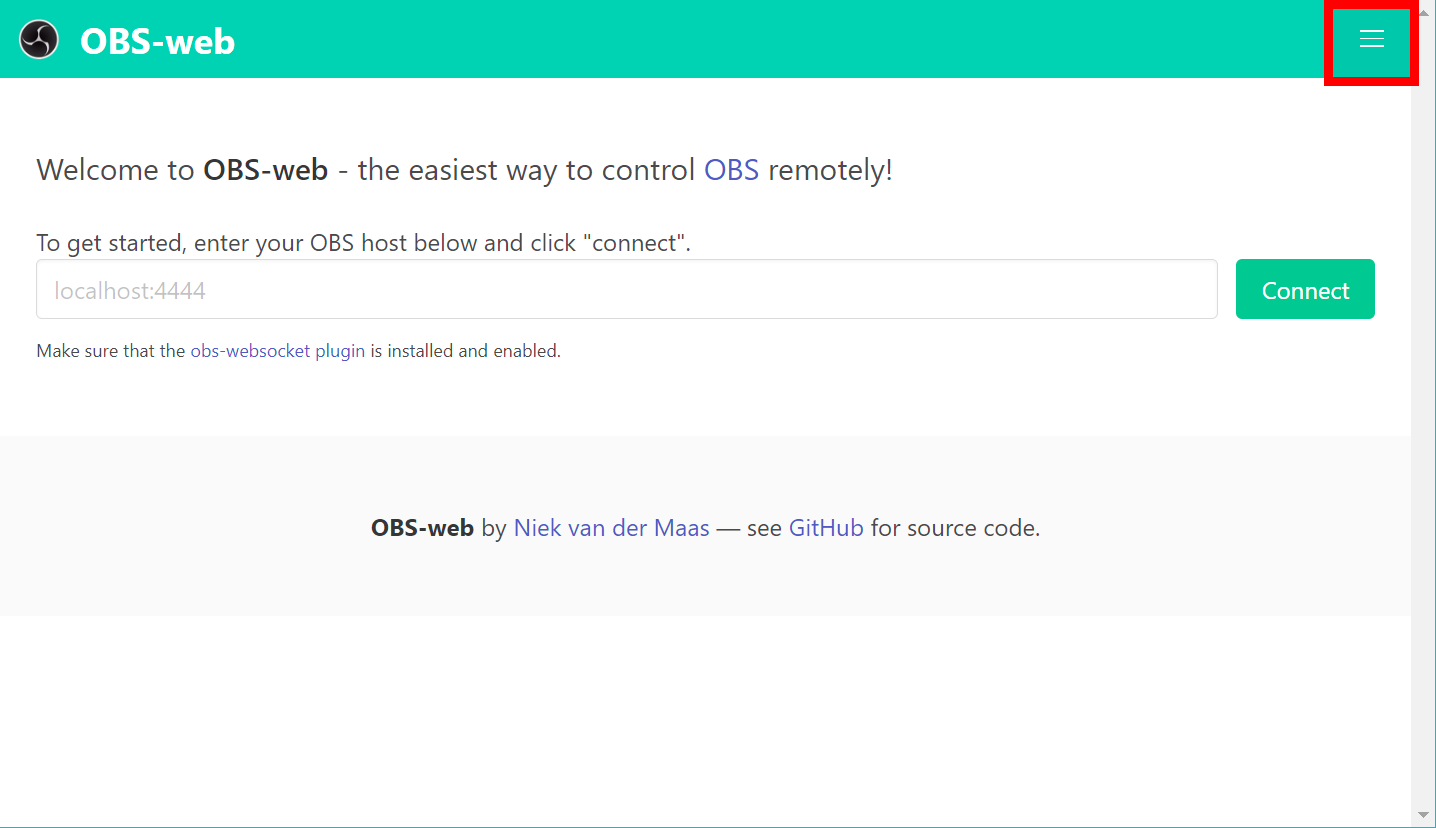Click the "easiest way to control" heading text
The width and height of the screenshot is (1436, 828).
point(526,170)
